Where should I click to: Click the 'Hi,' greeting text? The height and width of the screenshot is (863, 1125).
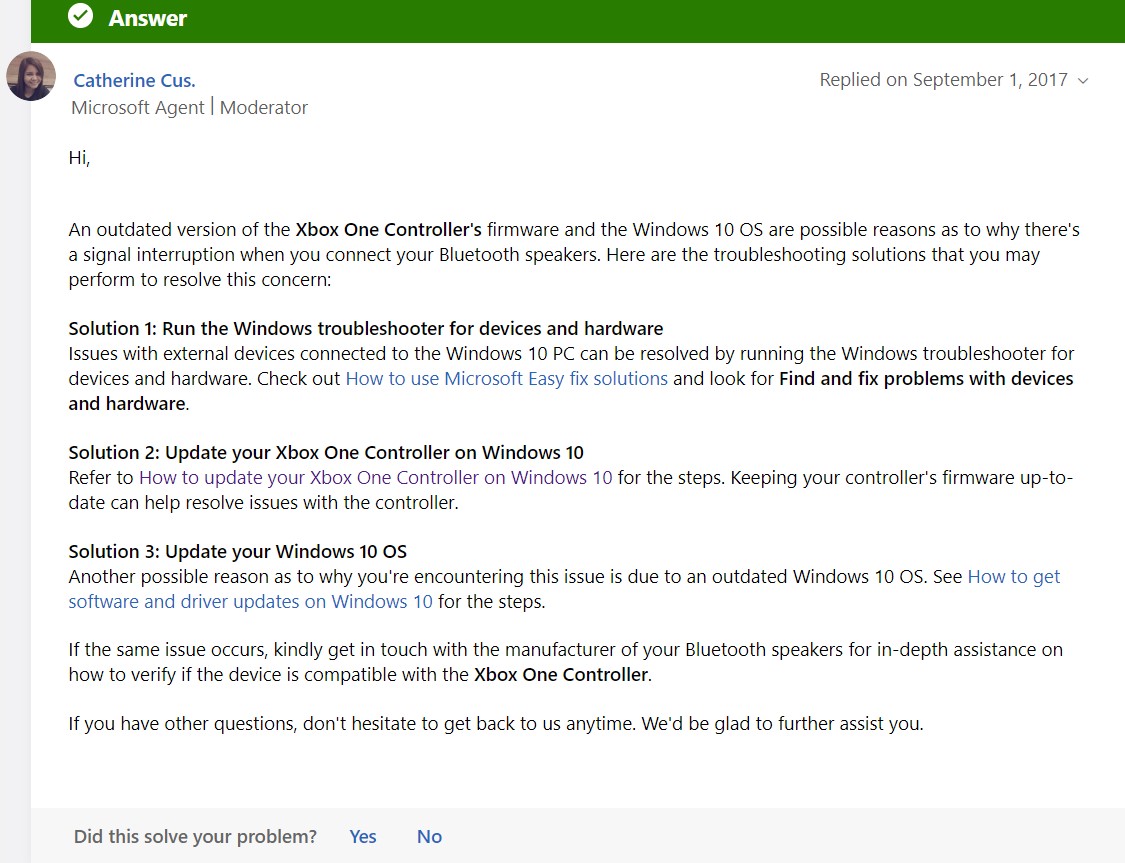coord(80,158)
